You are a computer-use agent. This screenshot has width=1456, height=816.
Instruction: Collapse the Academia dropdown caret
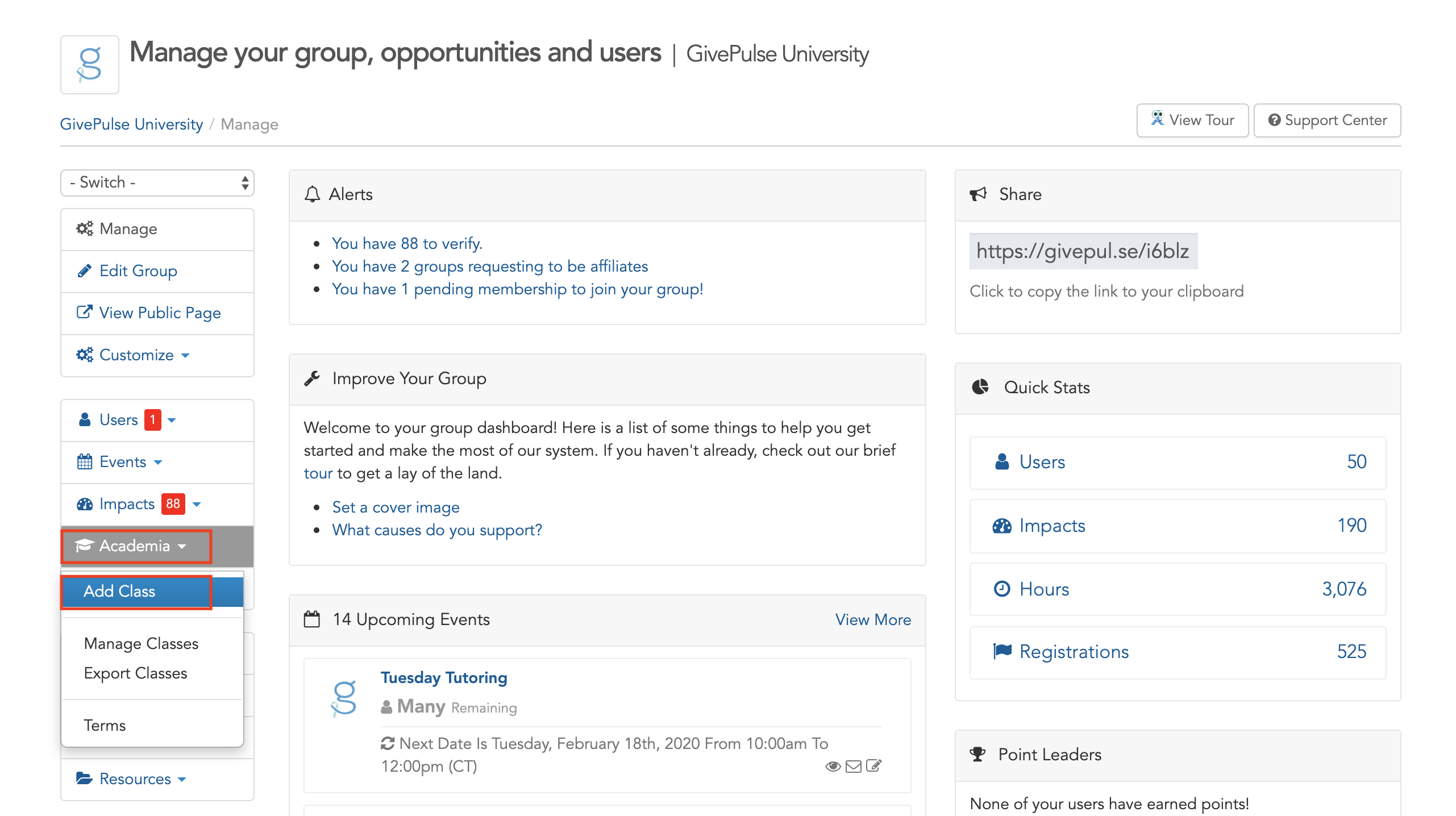coord(182,547)
